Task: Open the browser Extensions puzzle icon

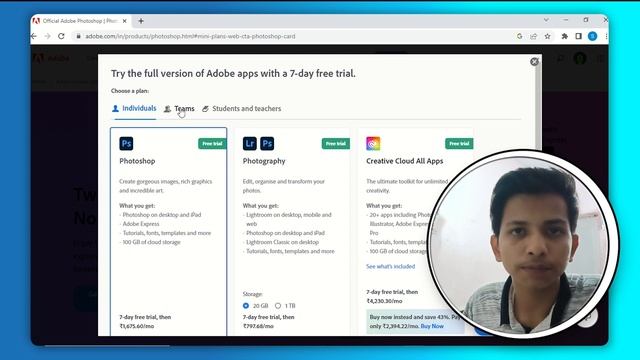Action: point(564,36)
